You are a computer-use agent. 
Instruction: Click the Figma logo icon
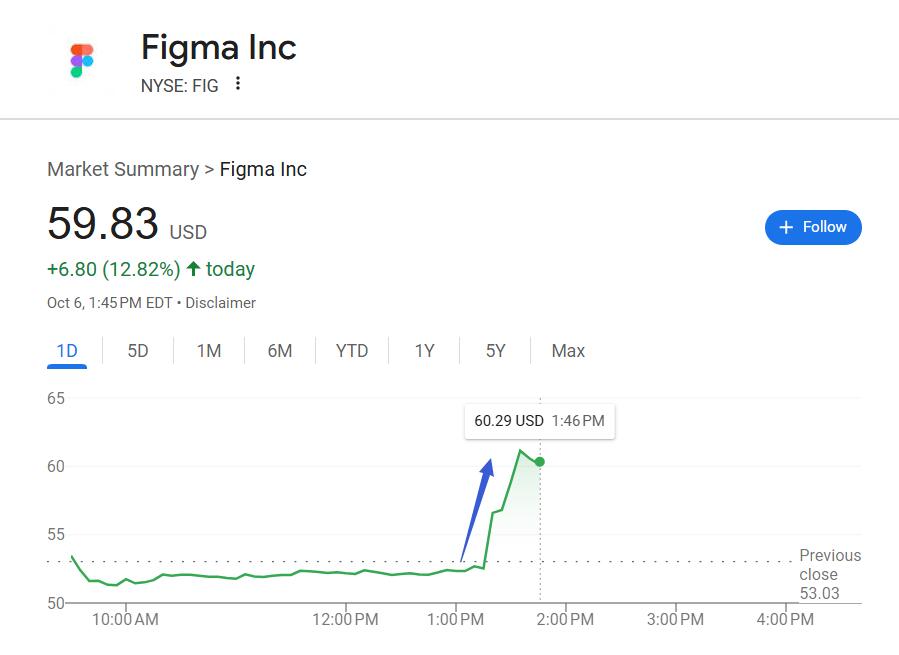coord(82,60)
